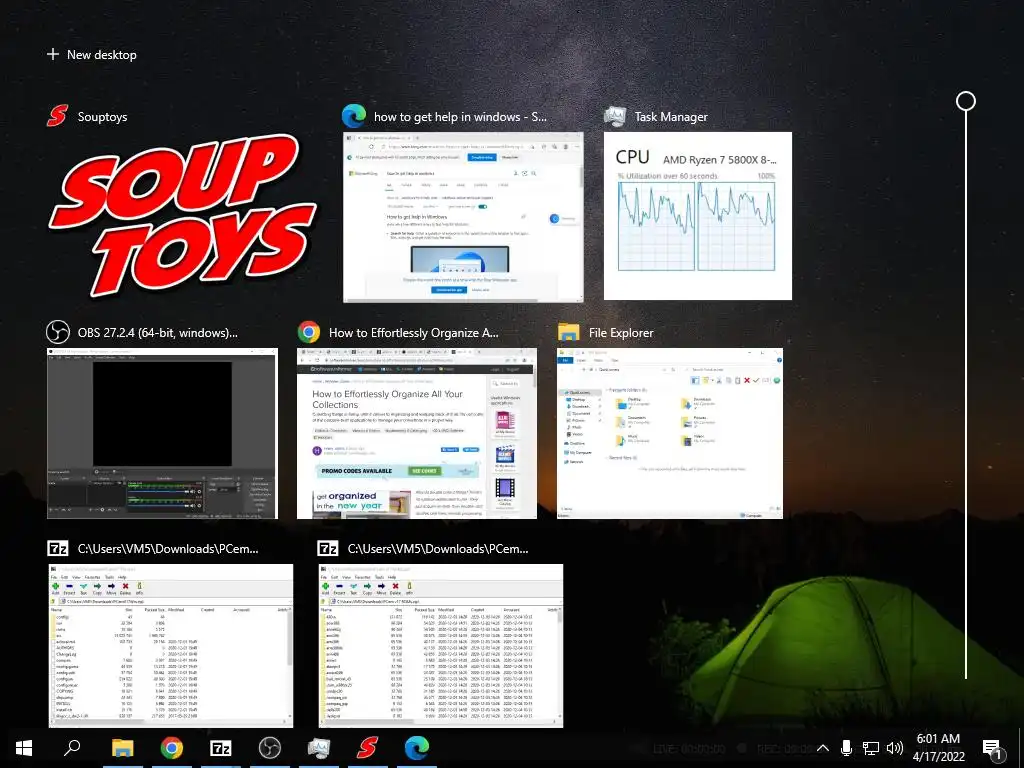Select the 7-Zip thumbnail listing ChangeLog and COPYING

[170, 645]
